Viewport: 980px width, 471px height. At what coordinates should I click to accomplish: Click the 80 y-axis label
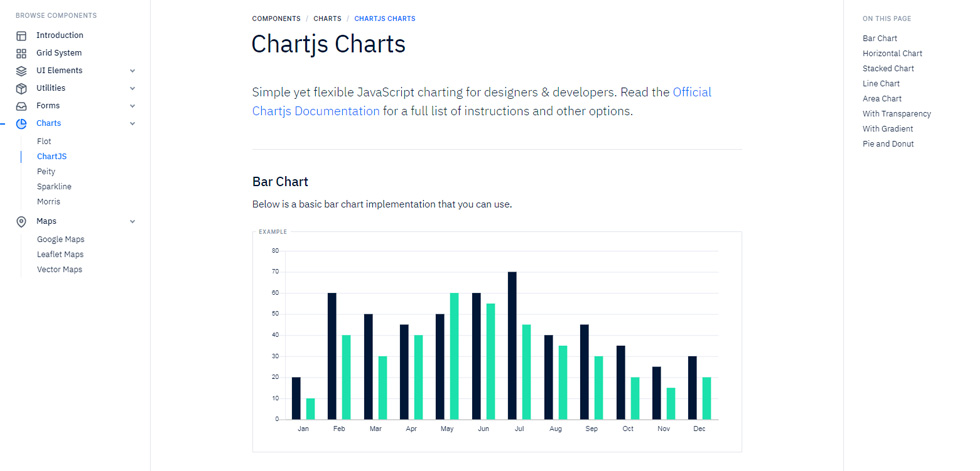point(275,251)
